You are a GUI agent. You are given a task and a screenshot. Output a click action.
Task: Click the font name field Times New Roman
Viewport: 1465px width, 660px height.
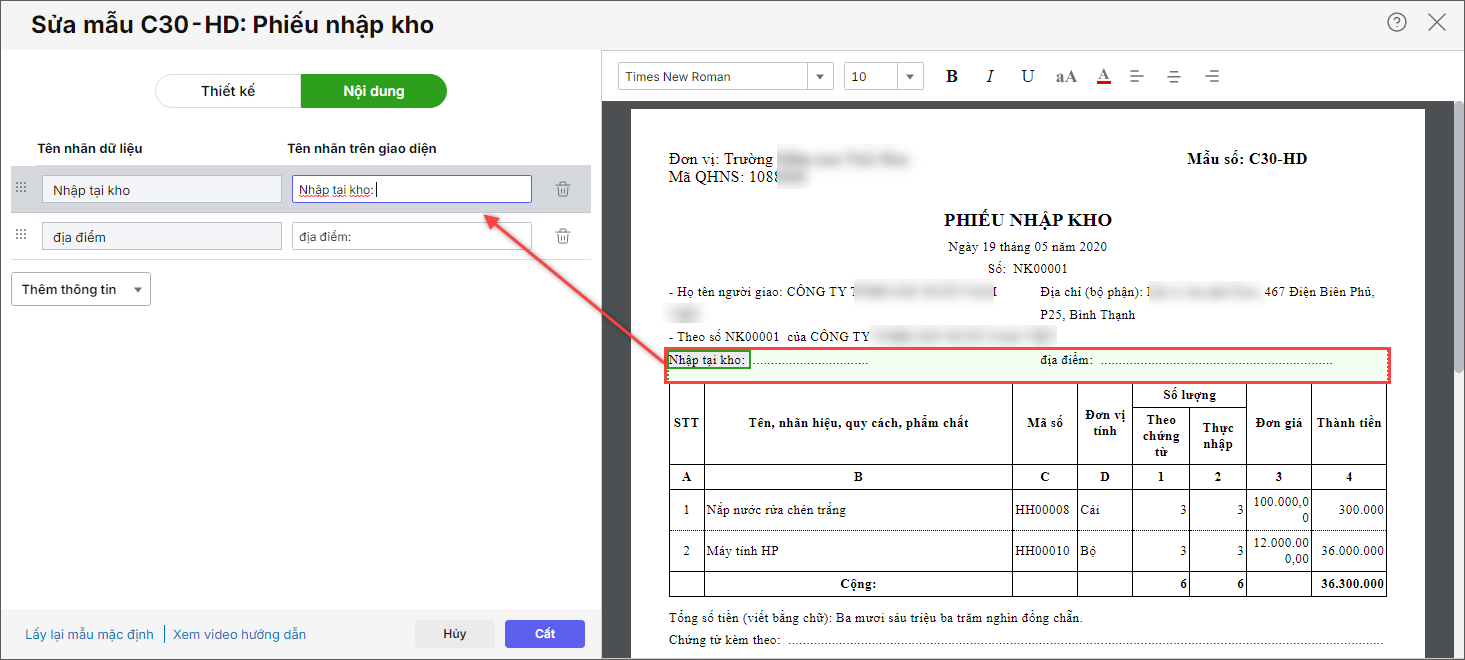(713, 76)
